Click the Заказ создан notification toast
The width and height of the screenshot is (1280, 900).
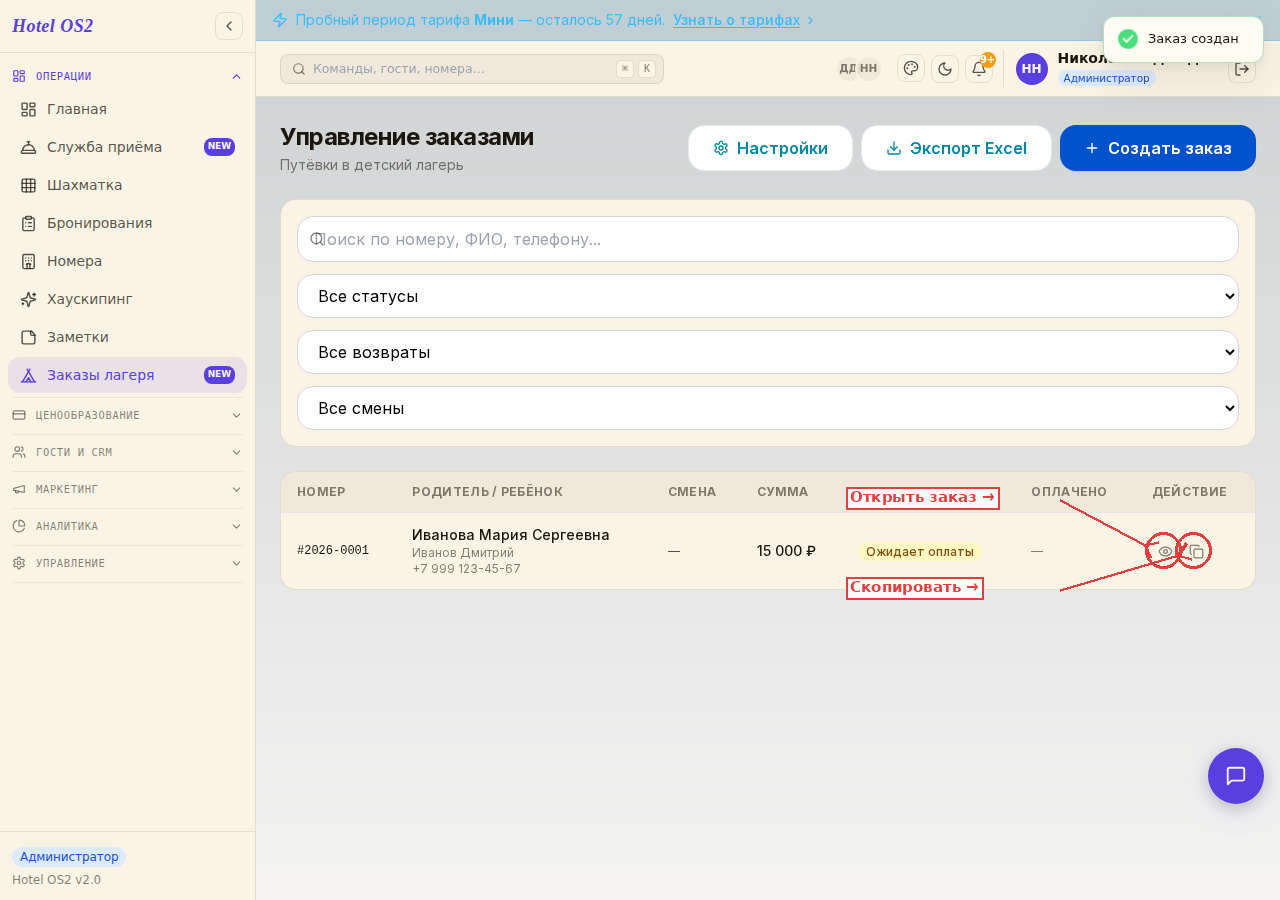click(x=1184, y=39)
